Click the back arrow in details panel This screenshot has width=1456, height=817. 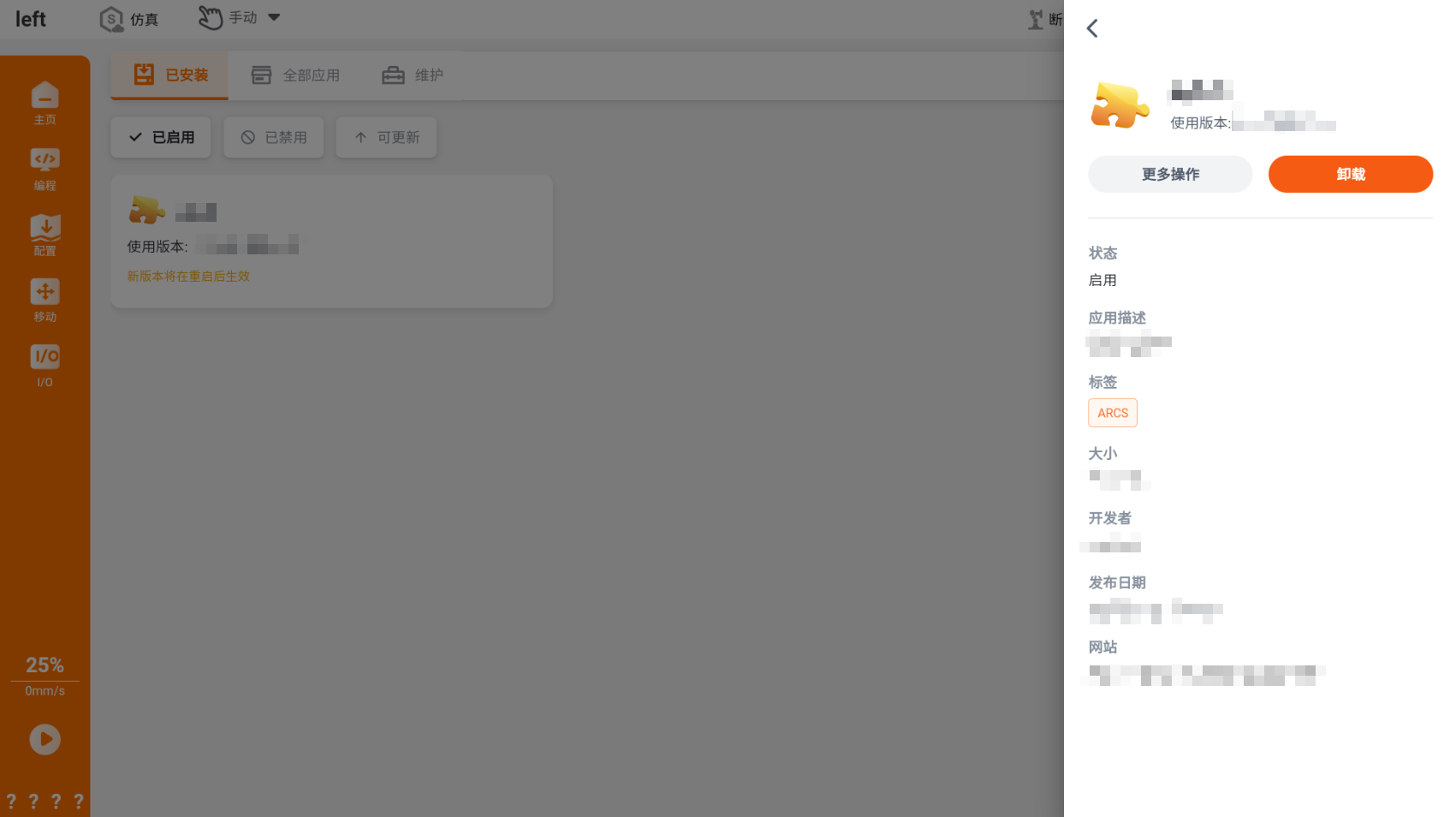click(1092, 28)
